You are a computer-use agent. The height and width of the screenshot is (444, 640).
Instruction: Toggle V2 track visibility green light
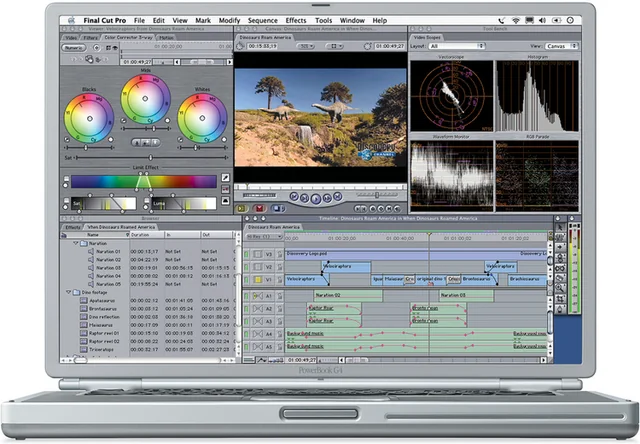(247, 267)
